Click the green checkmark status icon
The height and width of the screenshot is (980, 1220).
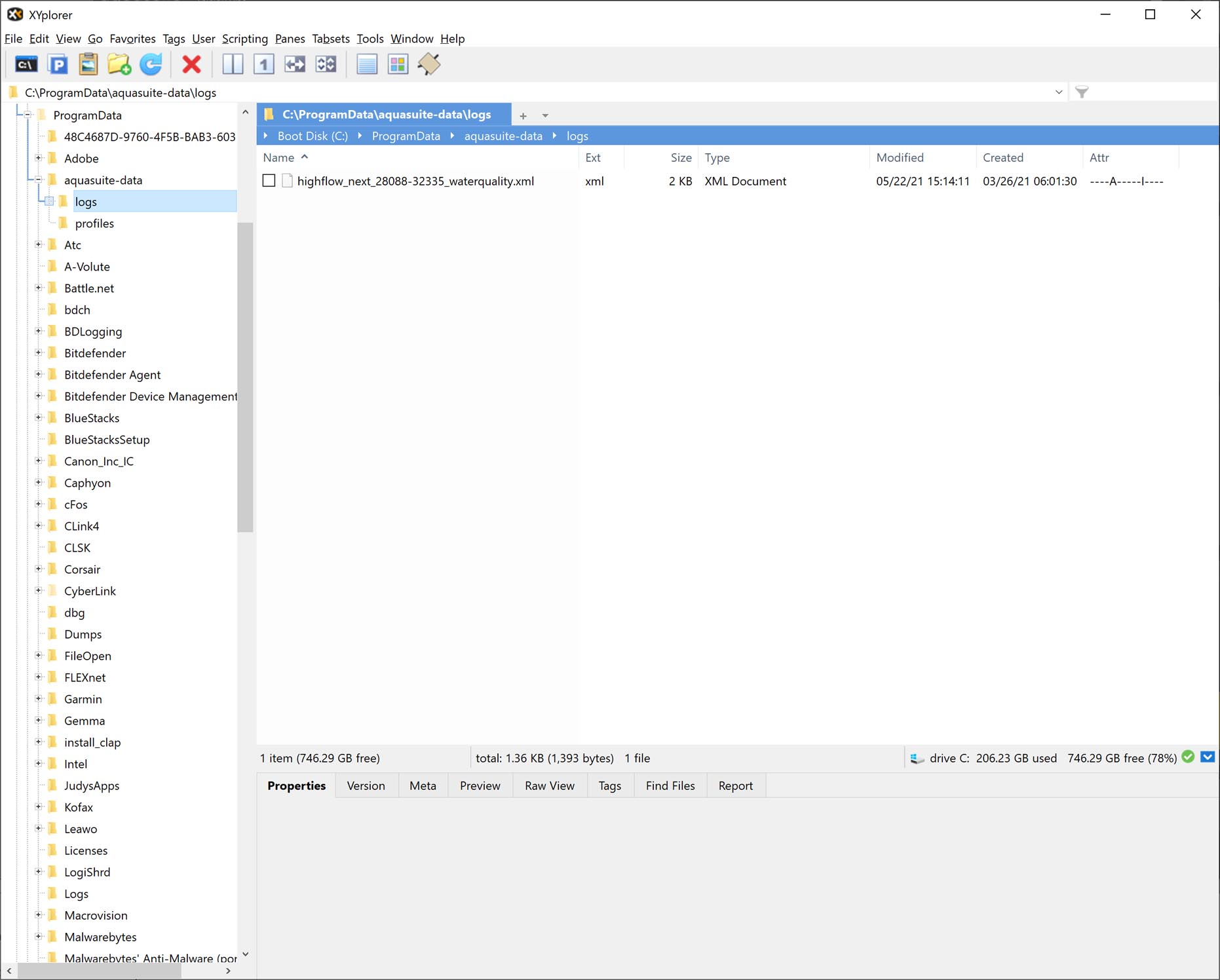point(1188,757)
